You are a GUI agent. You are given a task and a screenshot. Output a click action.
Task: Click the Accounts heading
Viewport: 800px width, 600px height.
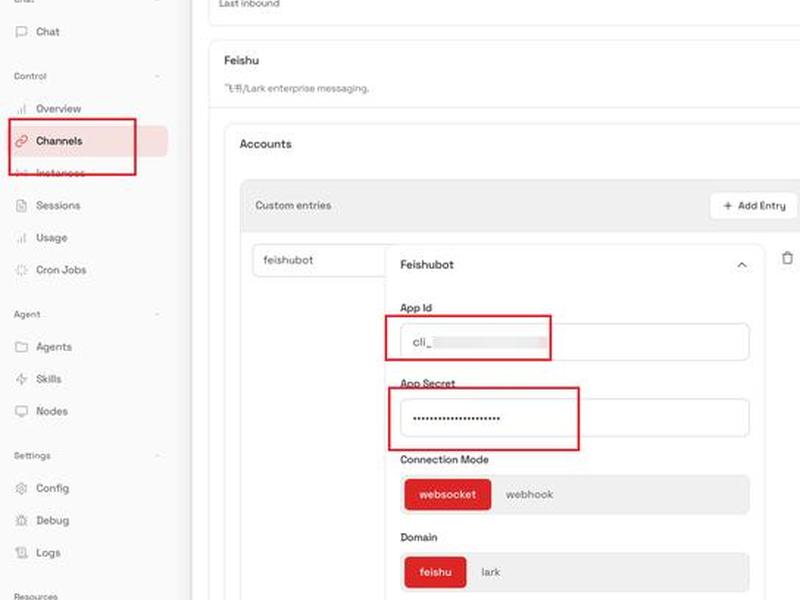(x=265, y=144)
